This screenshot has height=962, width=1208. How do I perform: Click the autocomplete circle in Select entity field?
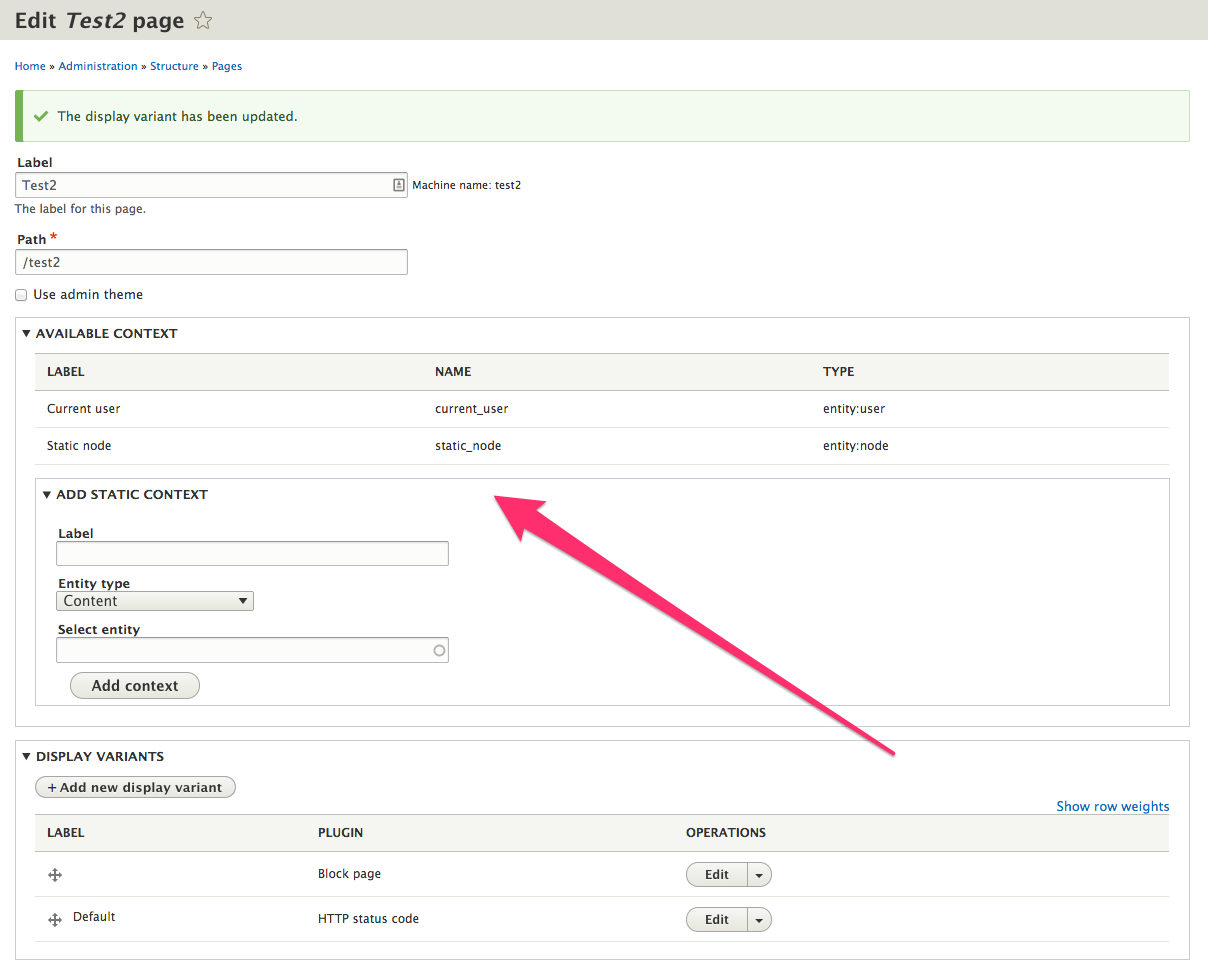[x=439, y=651]
